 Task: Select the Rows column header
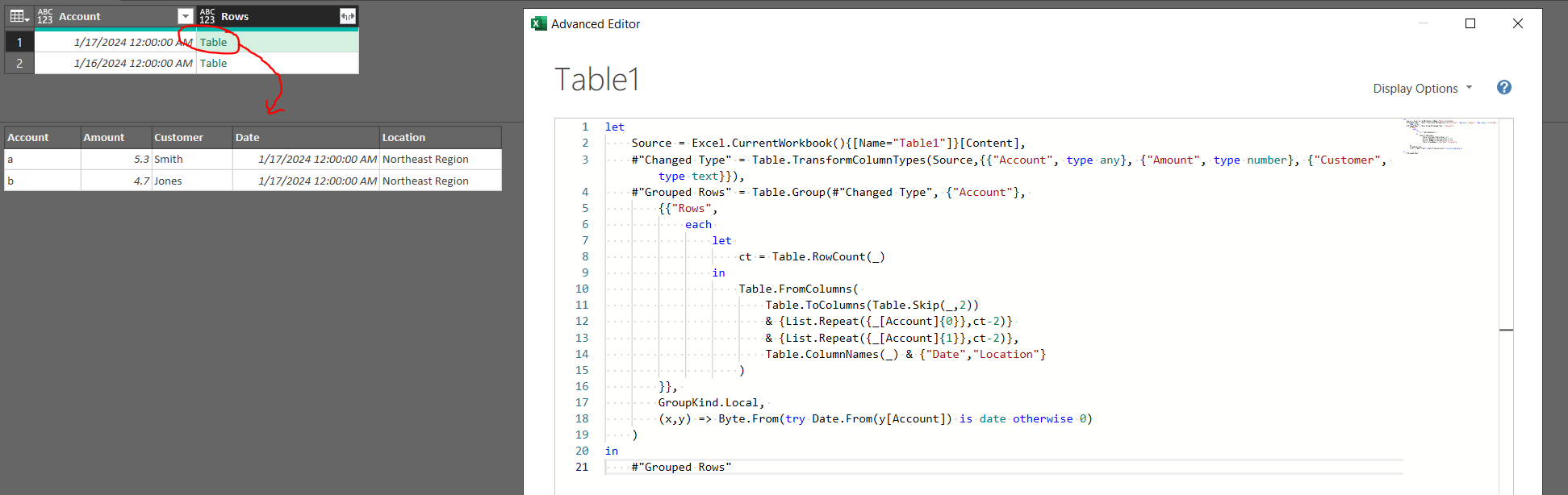click(278, 16)
